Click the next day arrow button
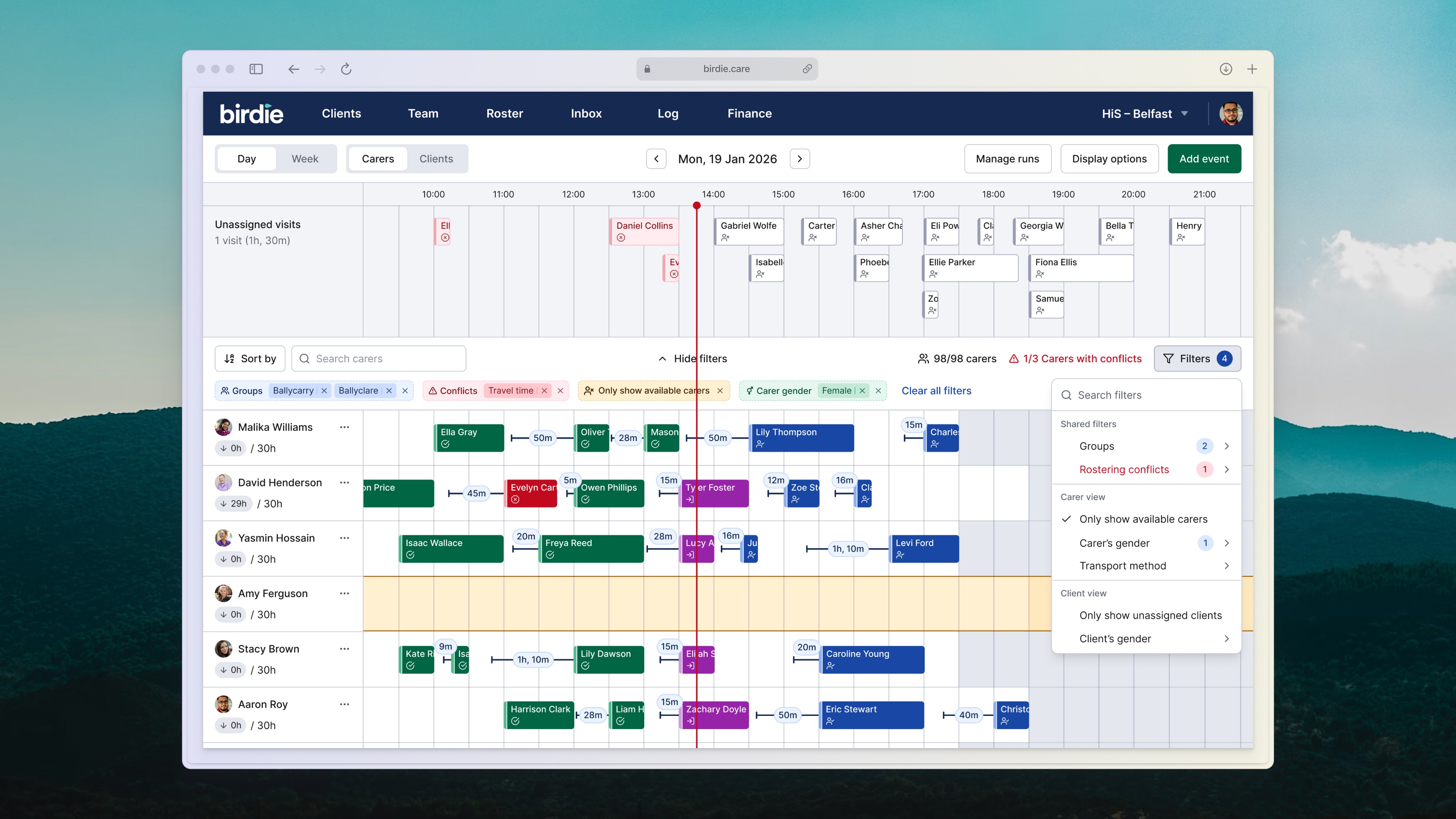This screenshot has height=819, width=1456. 799,159
